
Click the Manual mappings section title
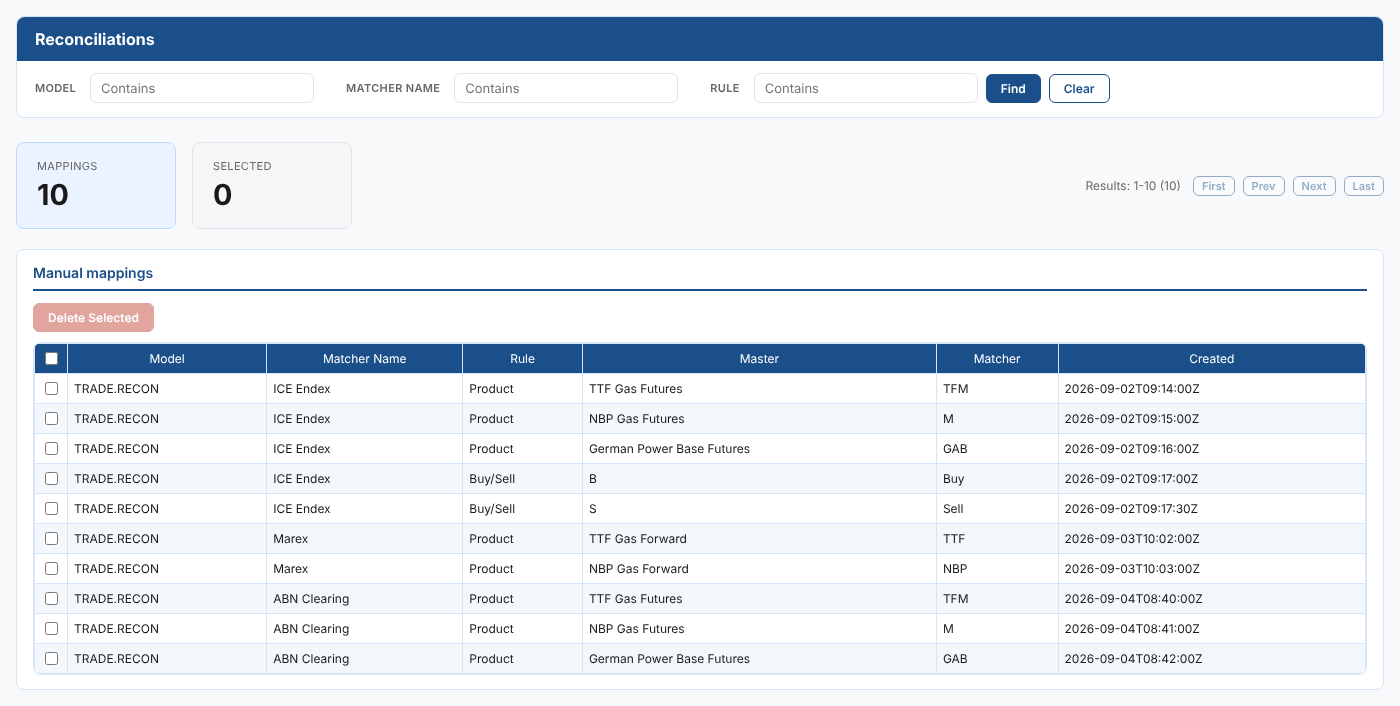pos(93,273)
